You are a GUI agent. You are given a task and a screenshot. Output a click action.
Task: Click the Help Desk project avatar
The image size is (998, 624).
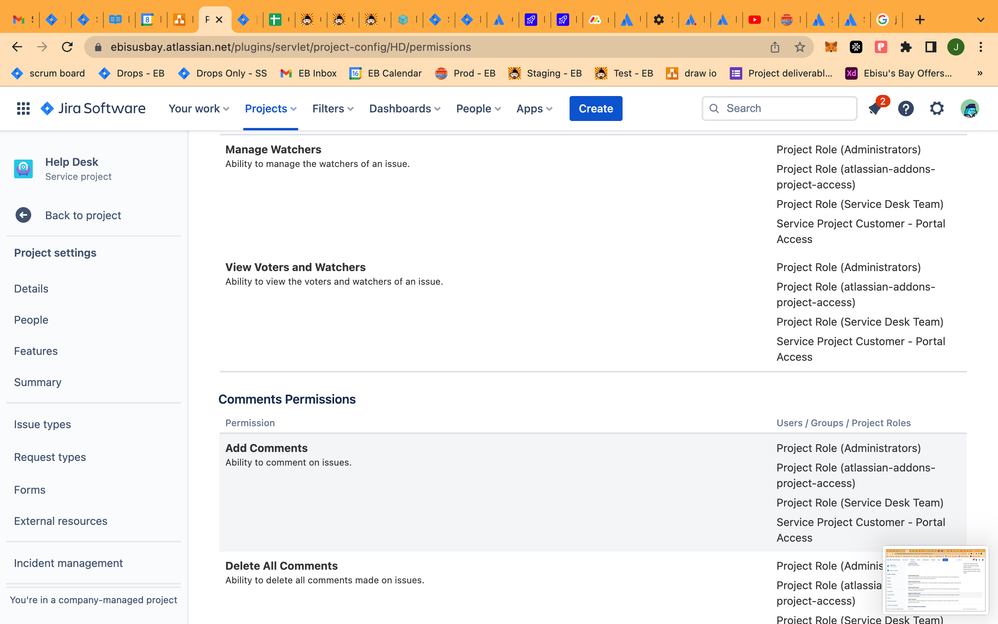(24, 169)
